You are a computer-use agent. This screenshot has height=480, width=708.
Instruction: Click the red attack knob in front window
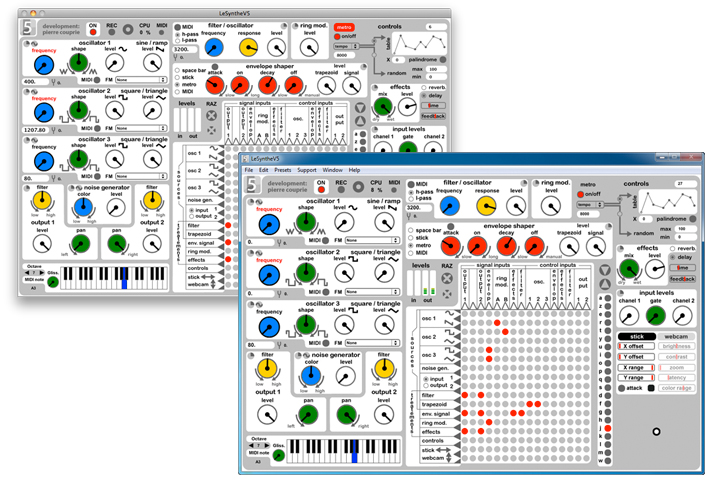click(x=451, y=247)
